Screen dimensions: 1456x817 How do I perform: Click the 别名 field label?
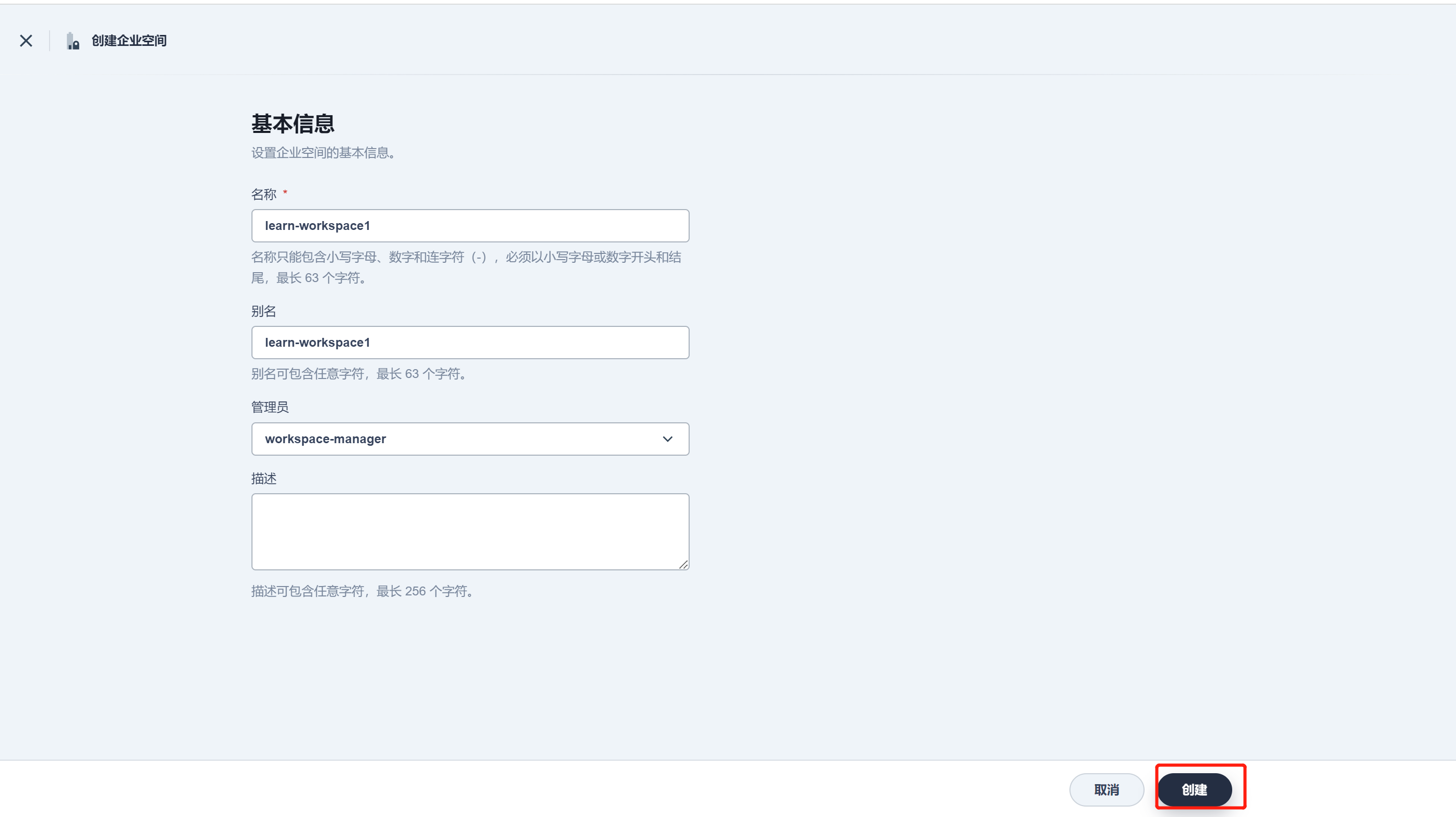263,311
